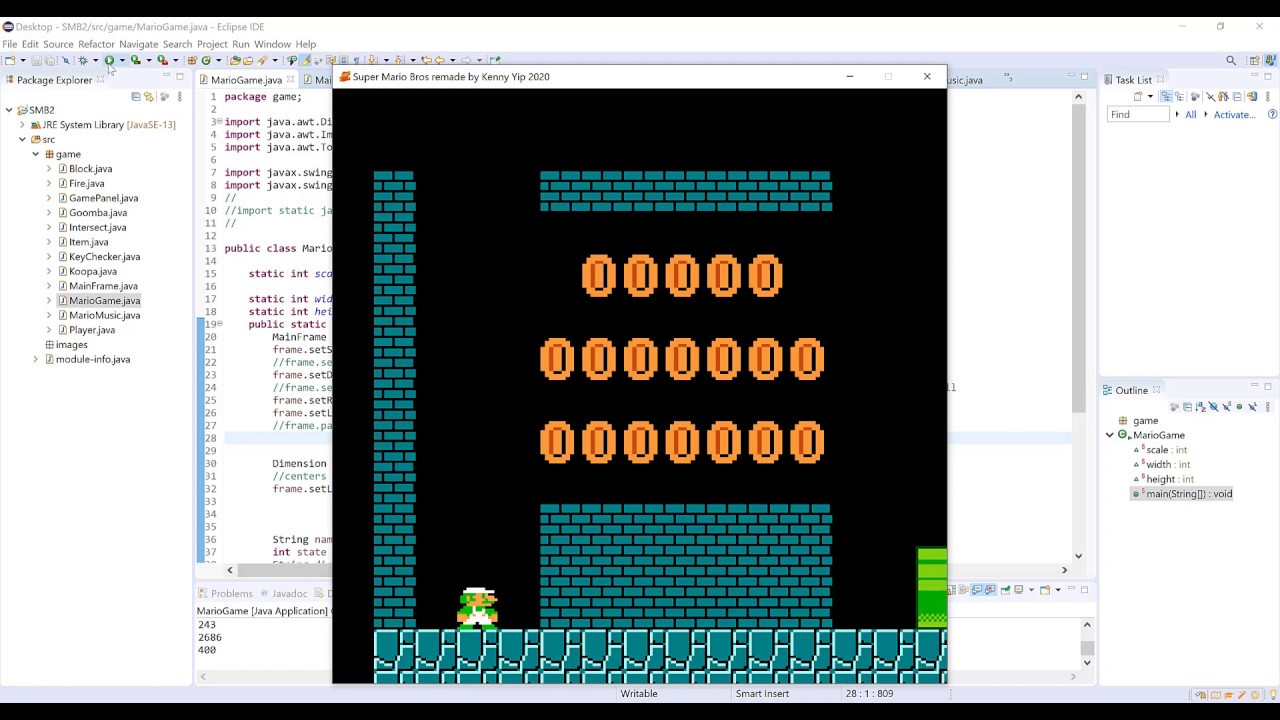The image size is (1280, 720).
Task: Click the Open Perspective icon
Action: 1254,61
